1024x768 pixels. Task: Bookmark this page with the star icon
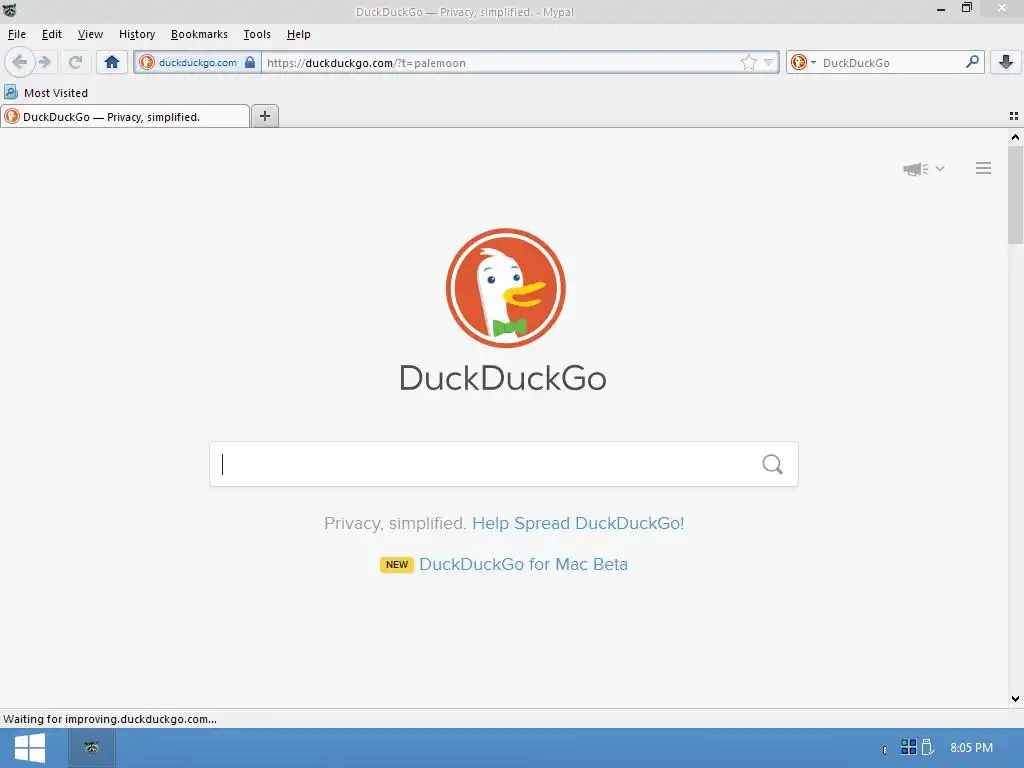pos(748,62)
